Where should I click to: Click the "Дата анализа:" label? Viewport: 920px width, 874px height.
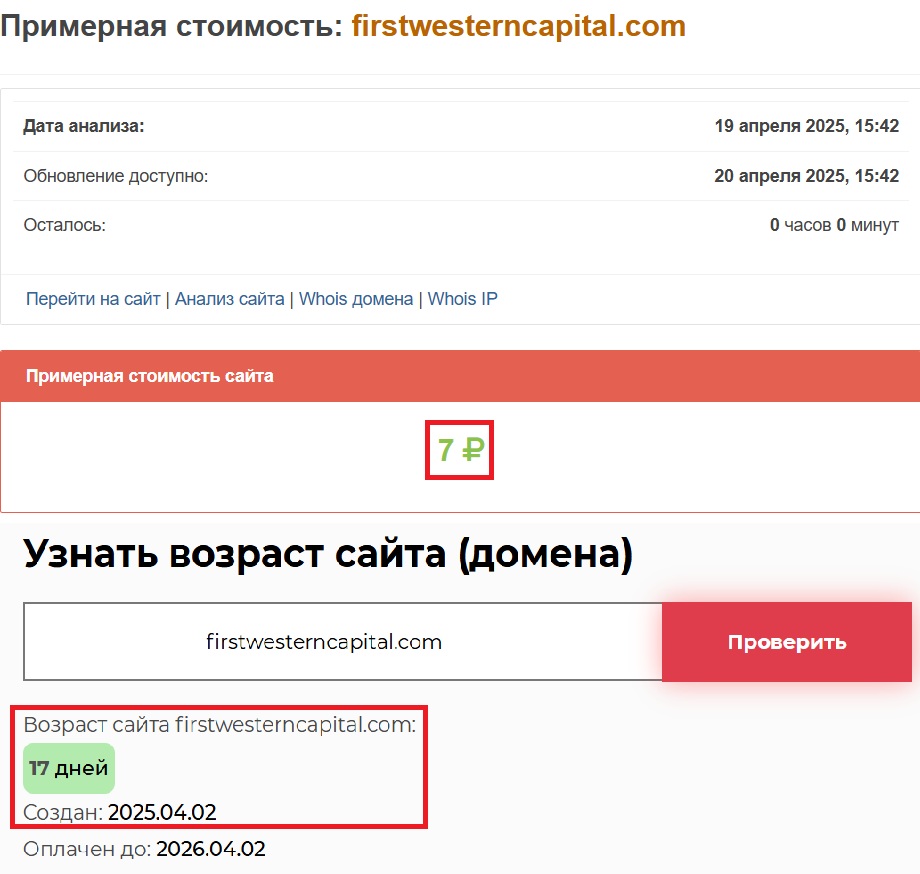84,126
